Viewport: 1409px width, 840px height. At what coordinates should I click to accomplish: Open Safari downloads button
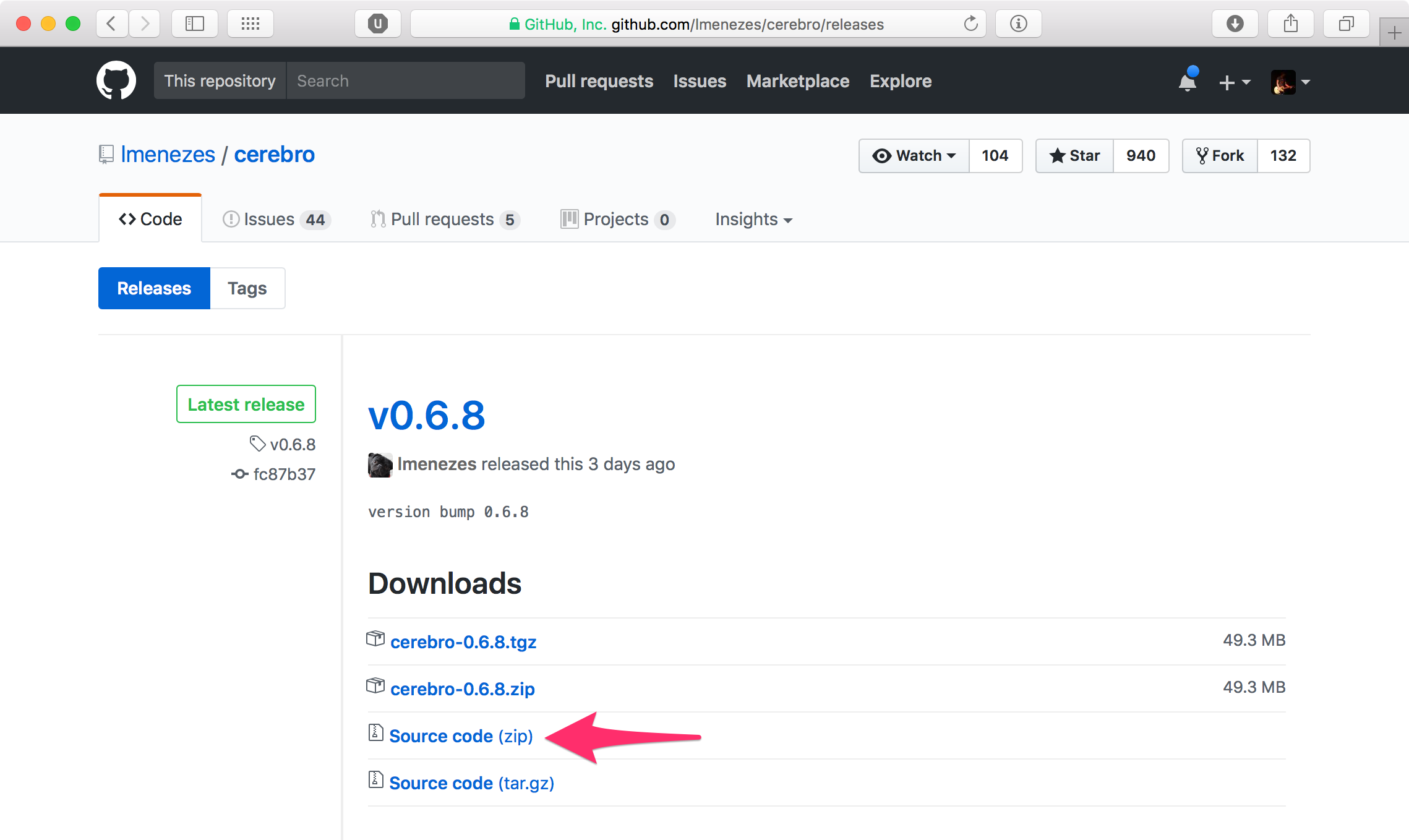[x=1235, y=24]
